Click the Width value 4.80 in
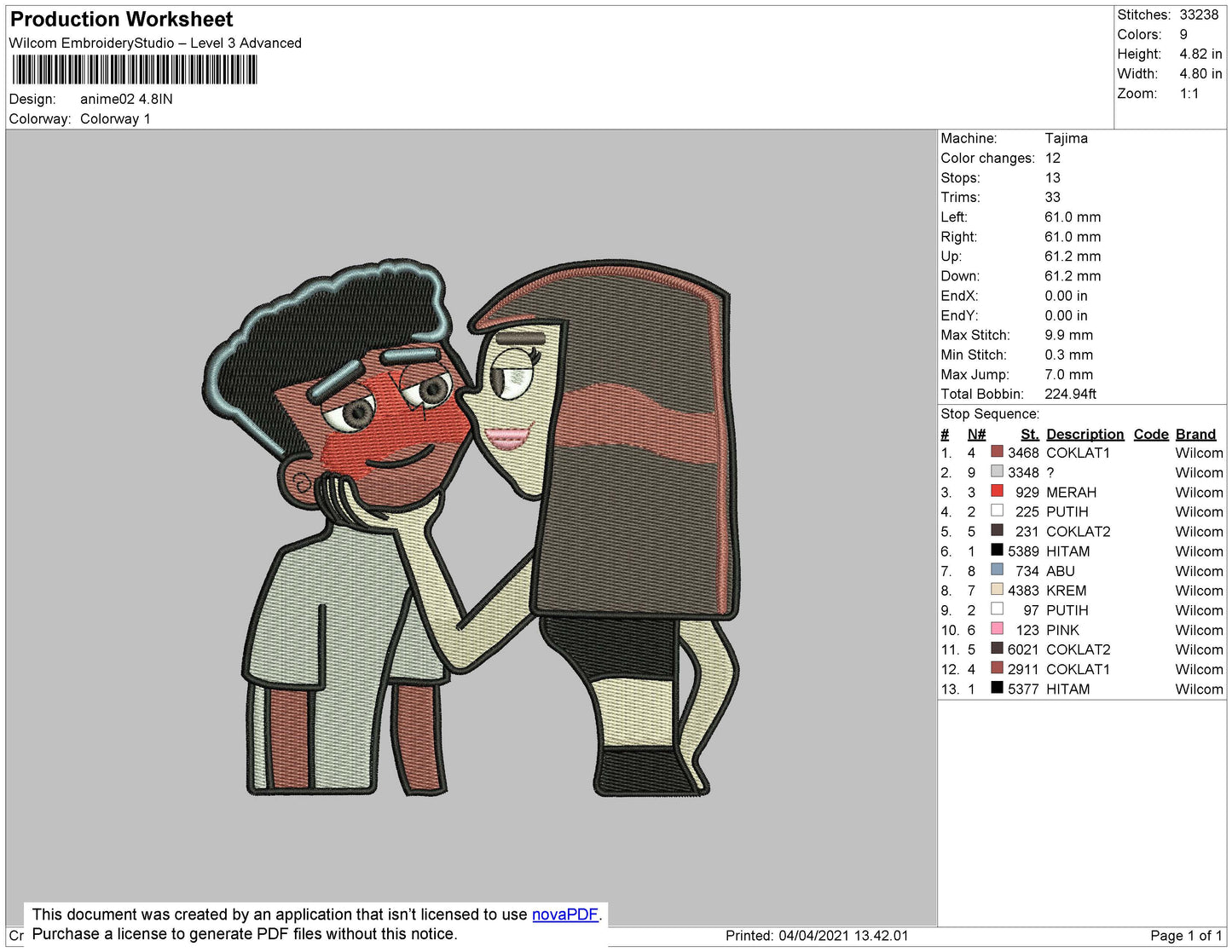Image resolution: width=1232 pixels, height=952 pixels. pos(1200,74)
